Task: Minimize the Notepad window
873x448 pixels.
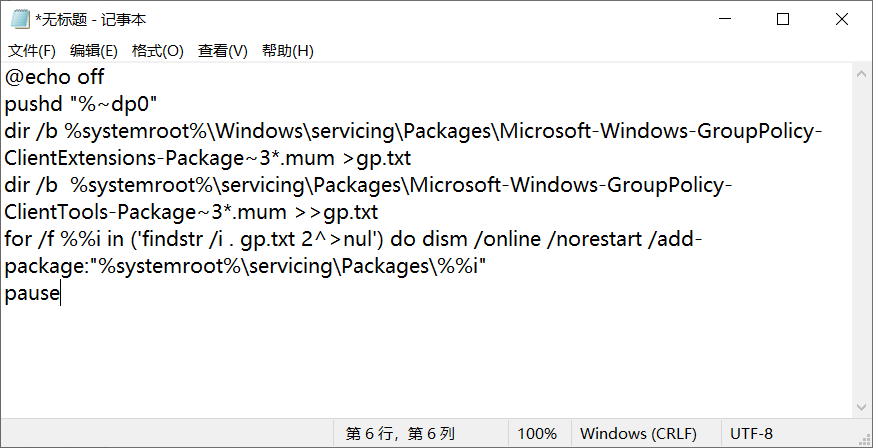Action: coord(724,19)
